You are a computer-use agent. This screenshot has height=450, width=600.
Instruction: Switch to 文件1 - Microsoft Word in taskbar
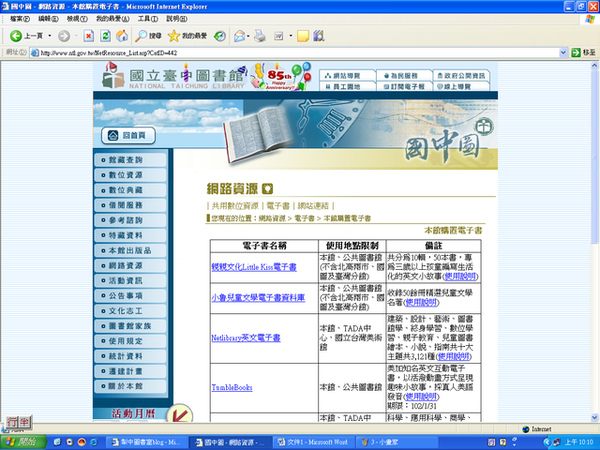313,442
